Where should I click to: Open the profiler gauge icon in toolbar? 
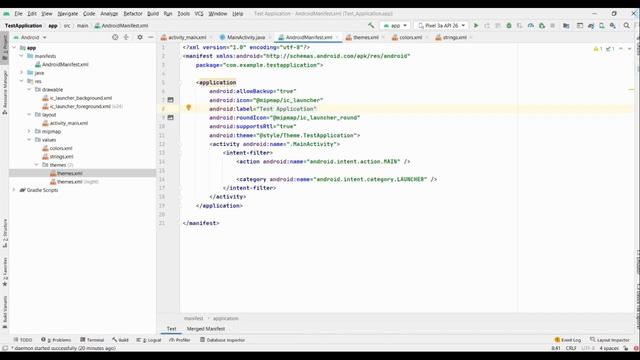pos(531,25)
